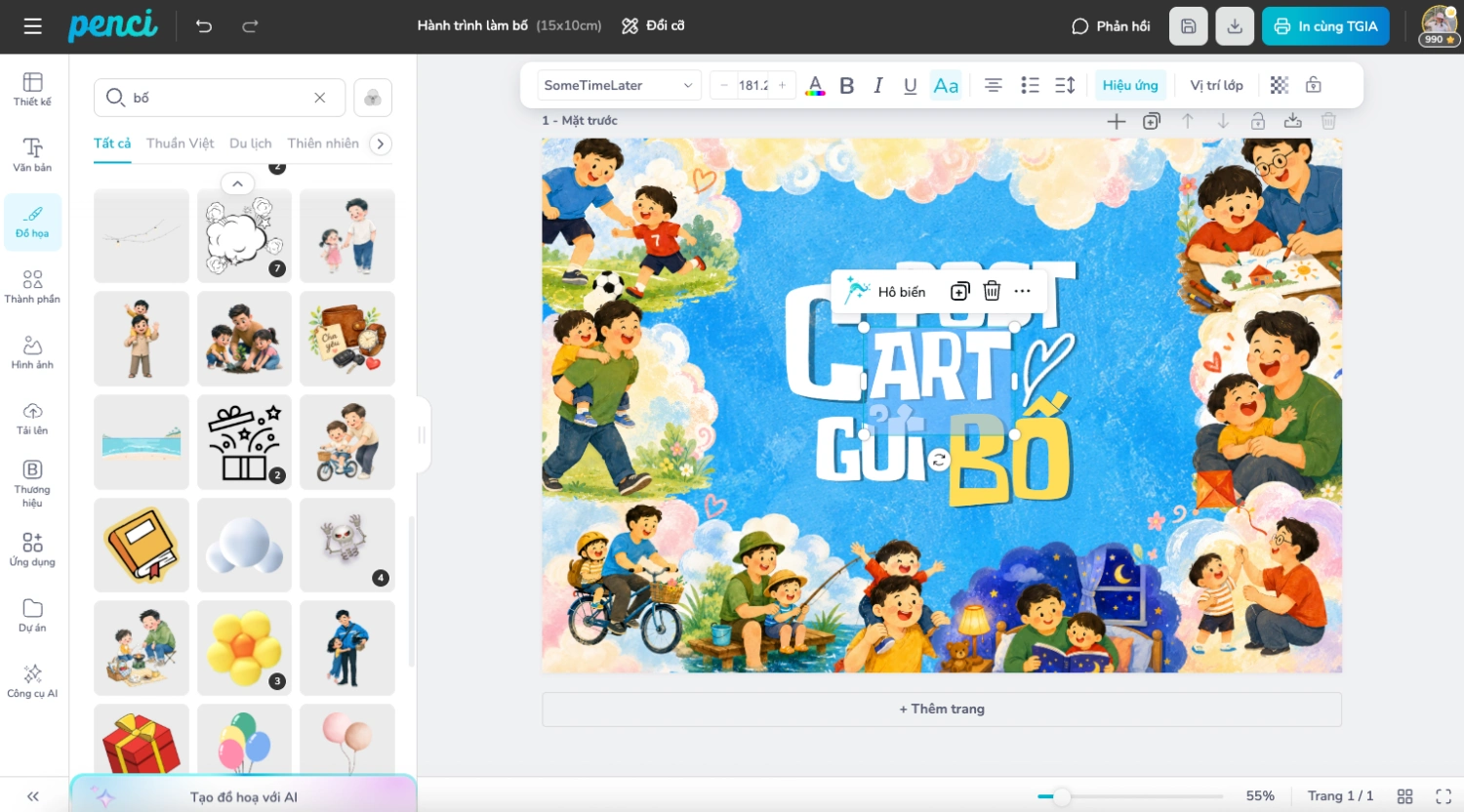Toggle bold formatting
Viewport: 1464px width, 812px height.
click(x=847, y=85)
